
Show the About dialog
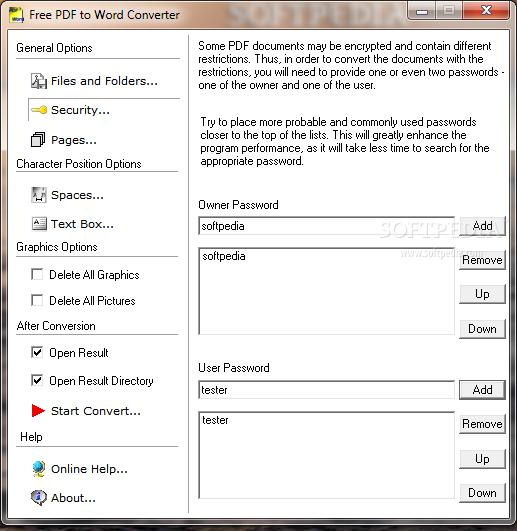click(73, 498)
